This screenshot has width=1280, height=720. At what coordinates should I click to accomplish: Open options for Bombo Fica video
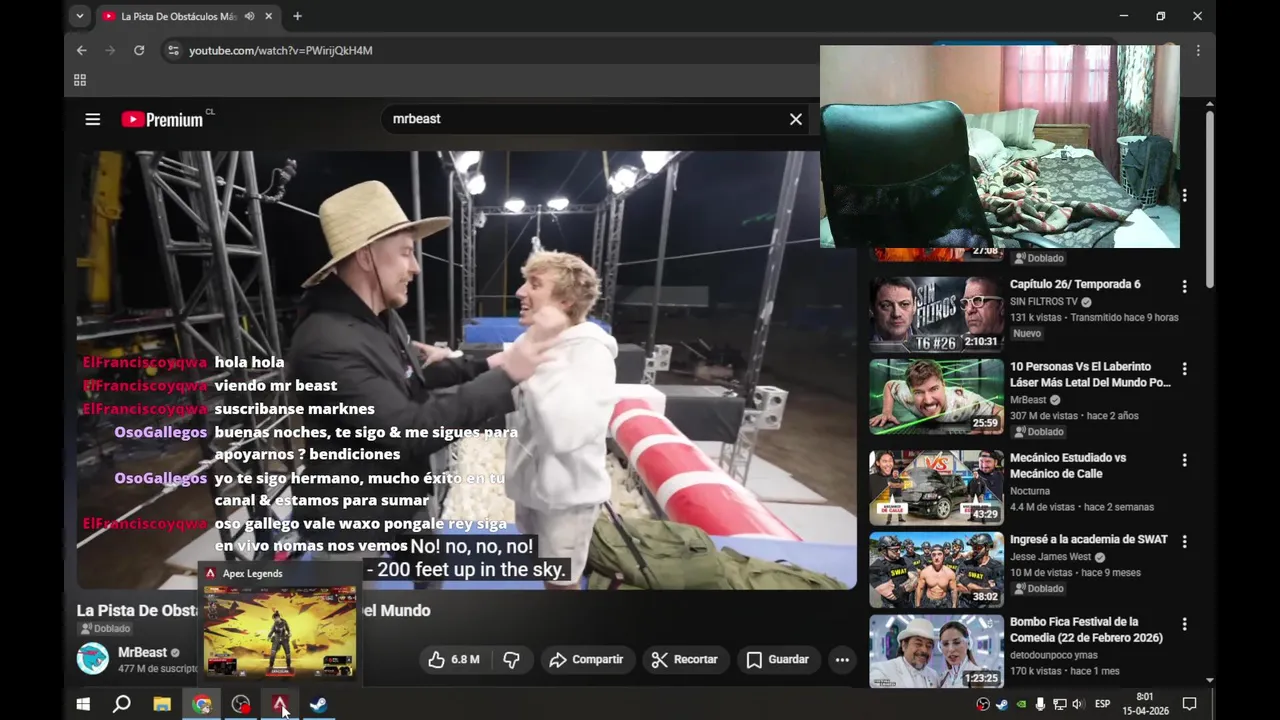click(1184, 623)
